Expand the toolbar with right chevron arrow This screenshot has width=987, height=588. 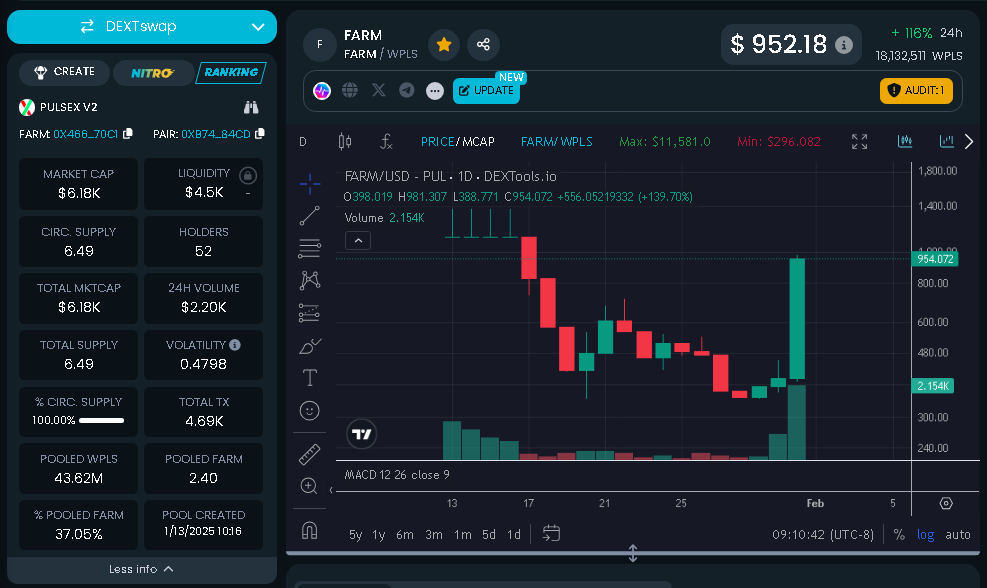click(x=969, y=142)
